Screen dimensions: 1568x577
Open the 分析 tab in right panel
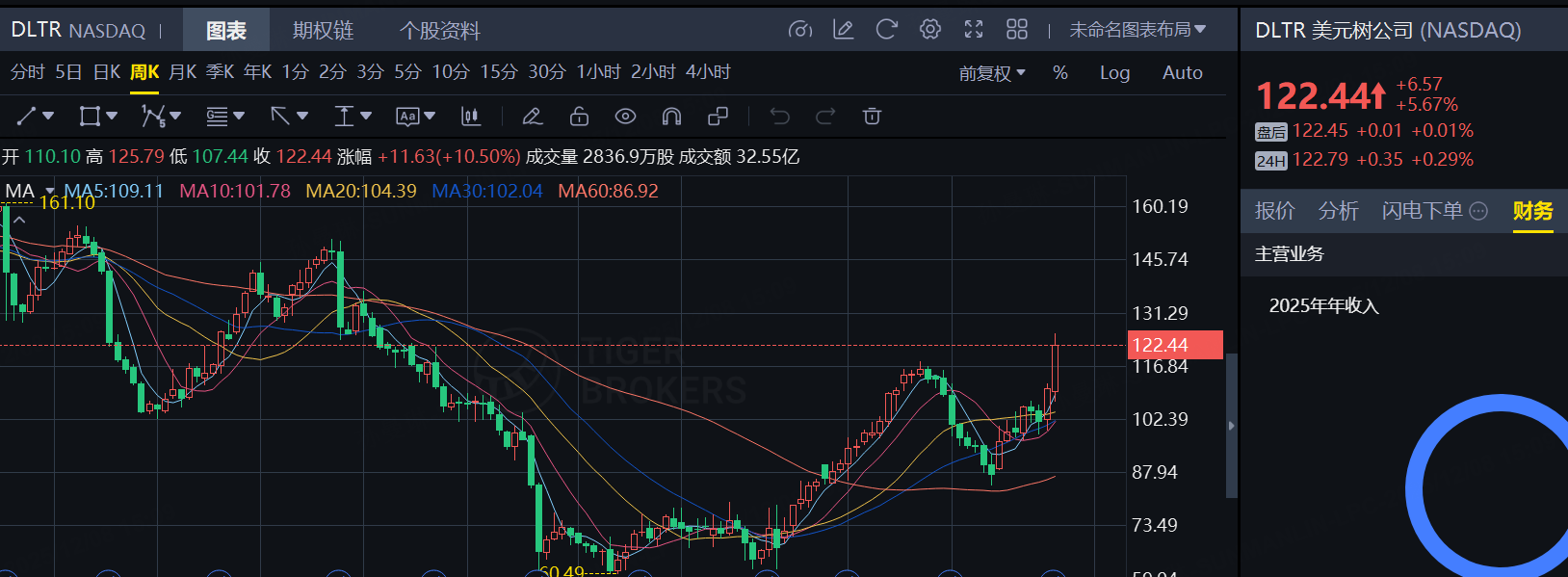coord(1339,211)
